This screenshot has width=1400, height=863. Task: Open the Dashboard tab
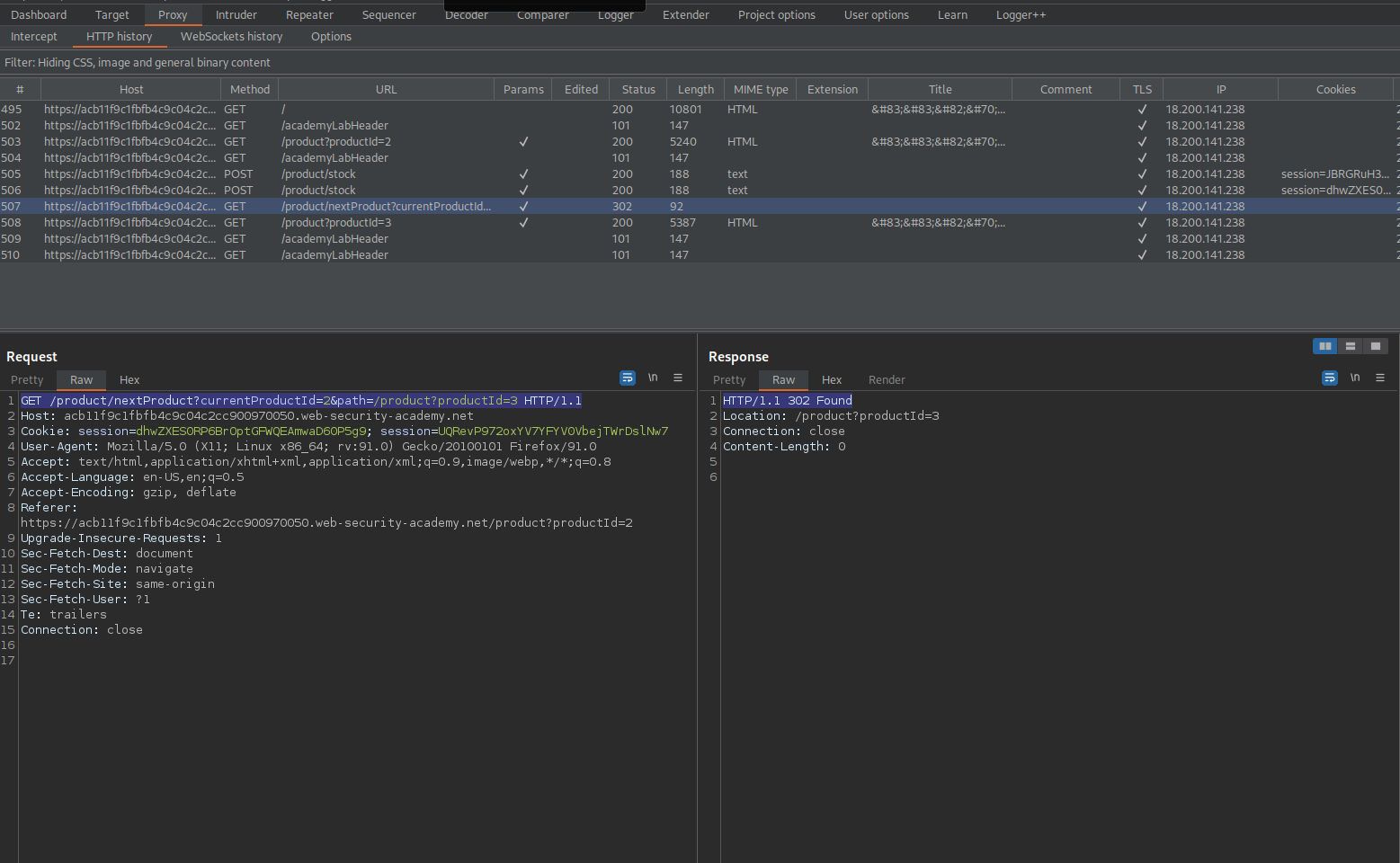tap(39, 15)
